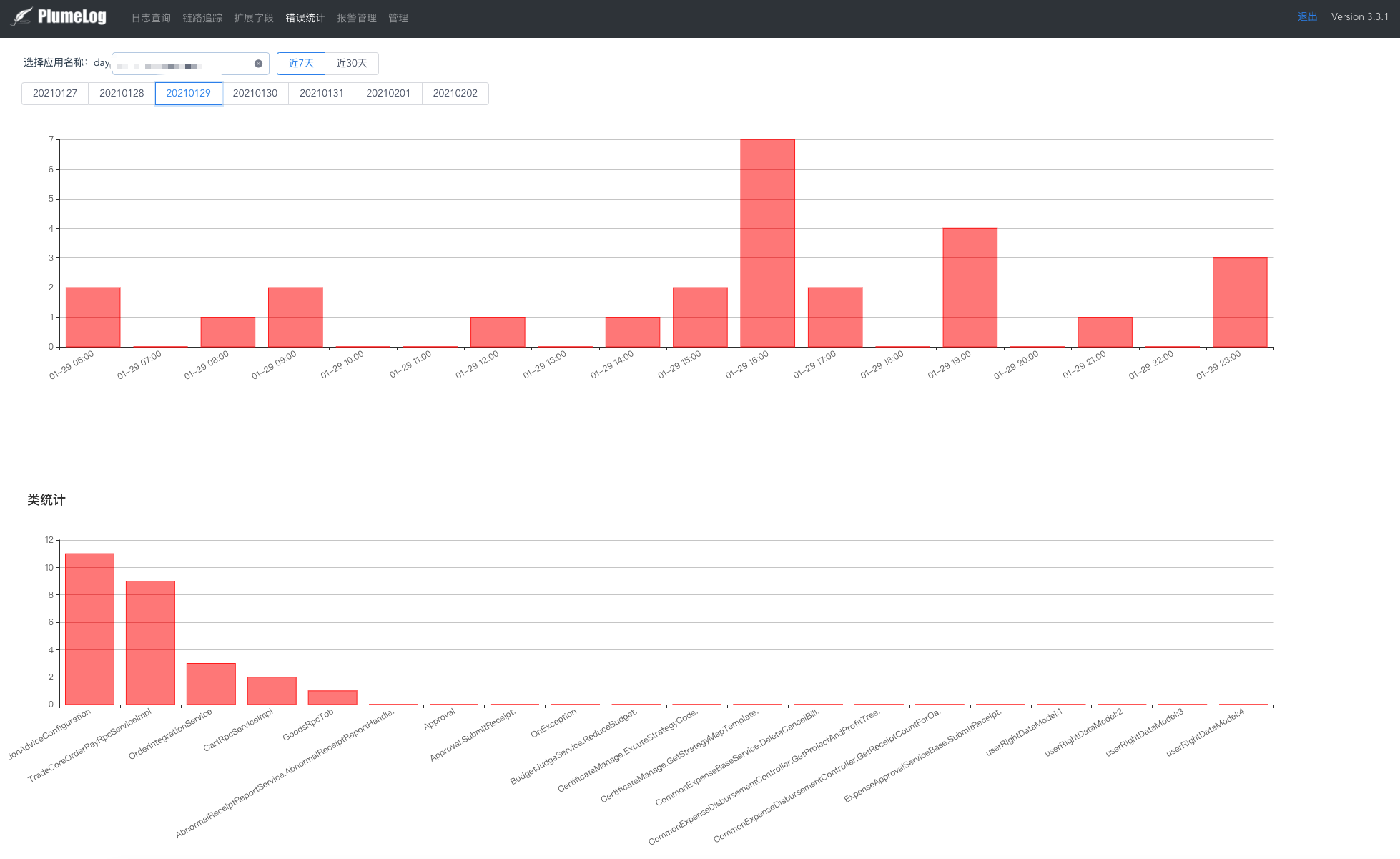Select date 20210131

point(322,94)
